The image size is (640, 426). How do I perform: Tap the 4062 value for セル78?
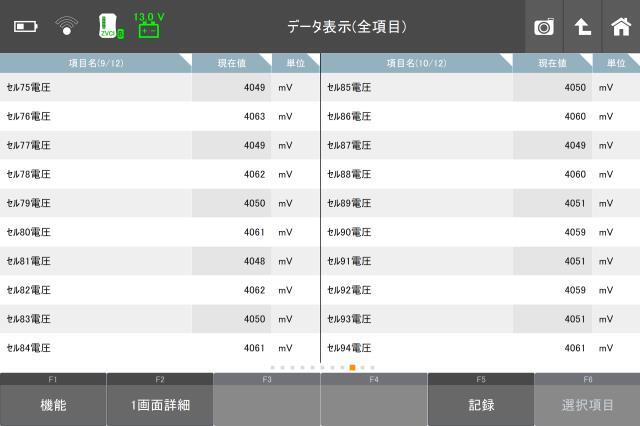[x=254, y=174]
